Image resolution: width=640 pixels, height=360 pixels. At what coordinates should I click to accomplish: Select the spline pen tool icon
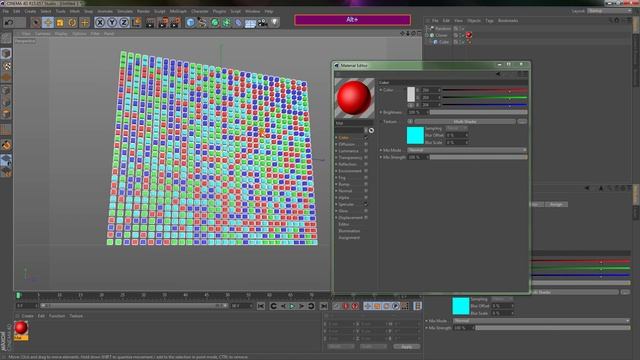pos(202,22)
